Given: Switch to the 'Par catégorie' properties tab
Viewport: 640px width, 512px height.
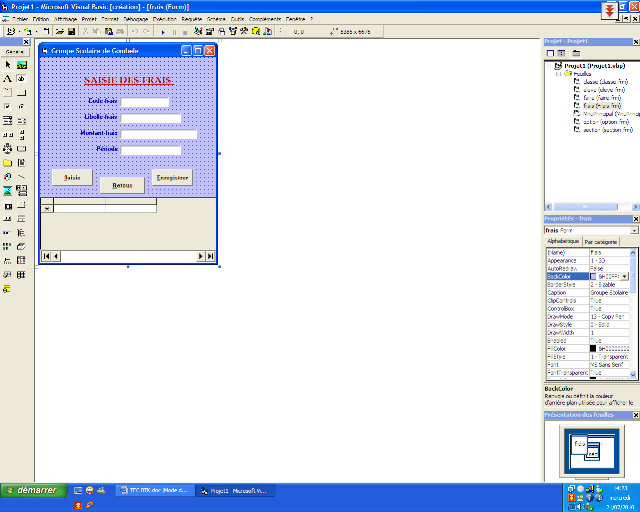Looking at the screenshot, I should pos(601,242).
